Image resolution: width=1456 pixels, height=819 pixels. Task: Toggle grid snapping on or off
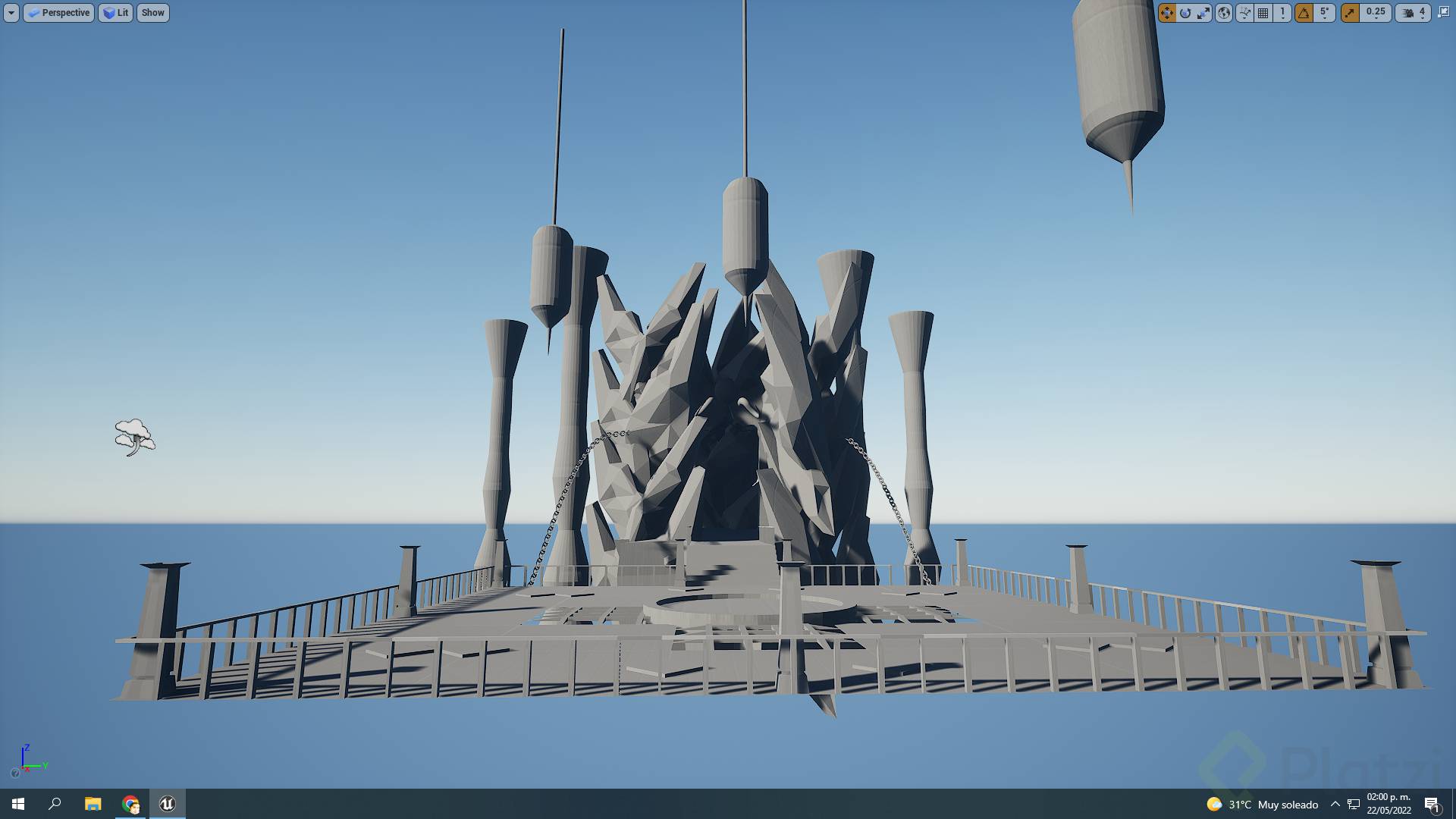click(1263, 13)
